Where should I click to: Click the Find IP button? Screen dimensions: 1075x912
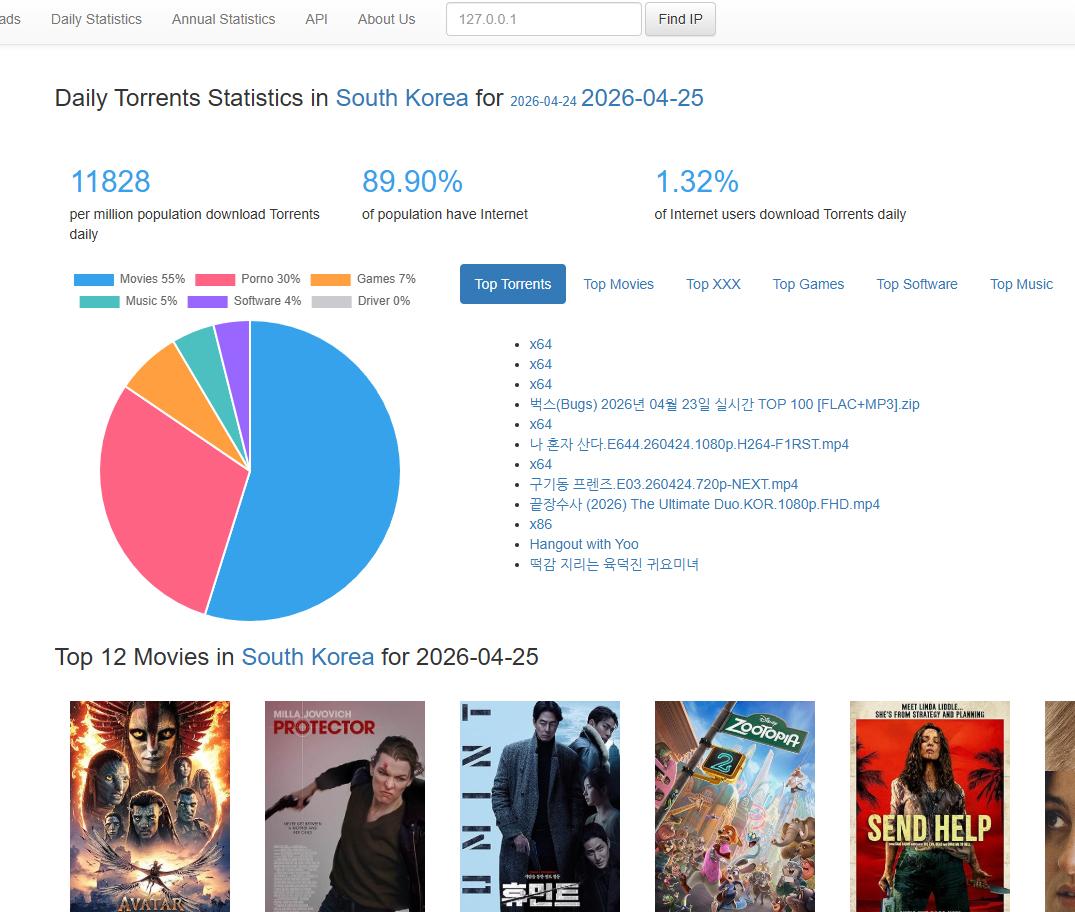[680, 19]
